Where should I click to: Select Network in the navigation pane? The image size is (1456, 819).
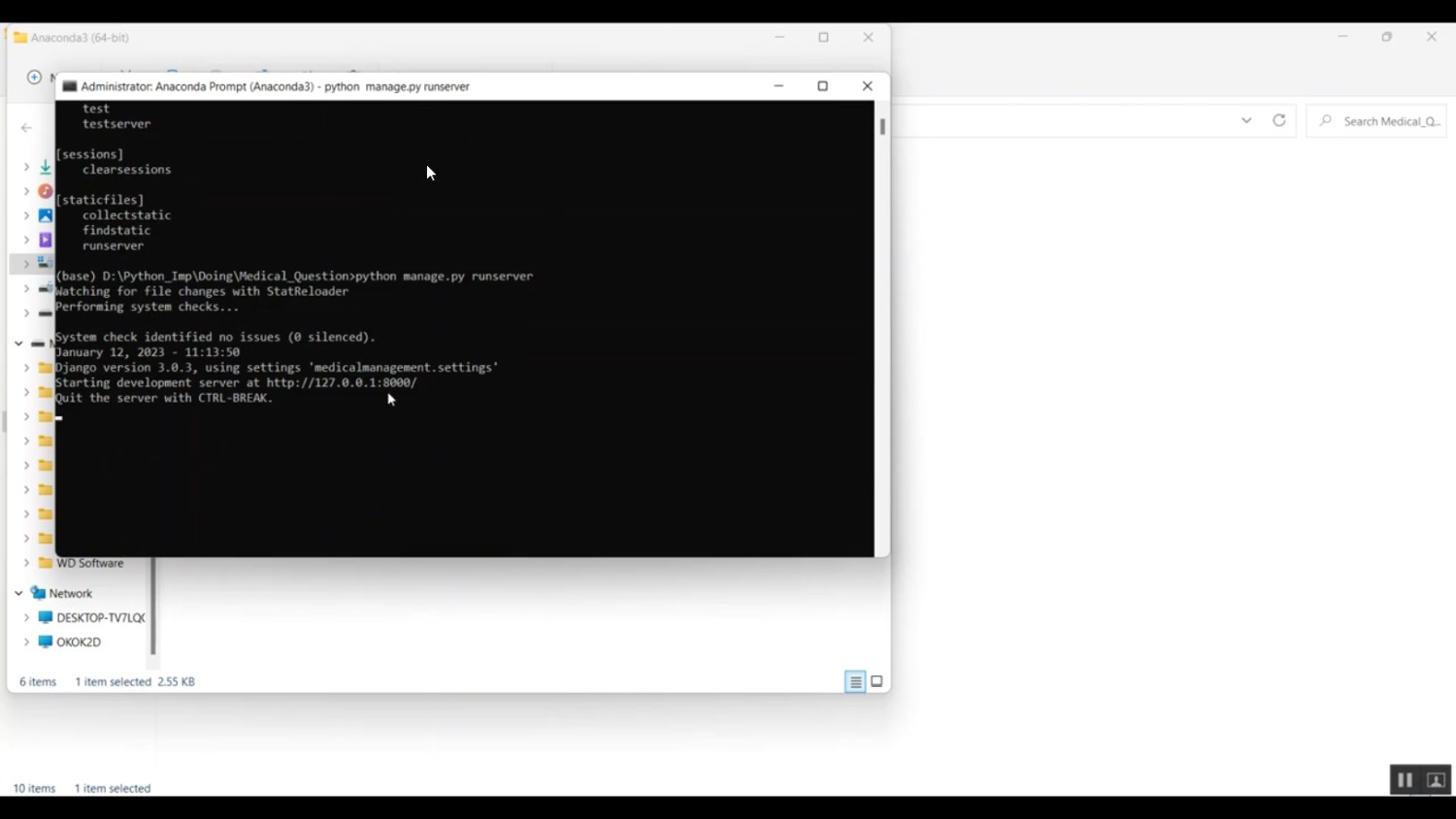pyautogui.click(x=71, y=593)
